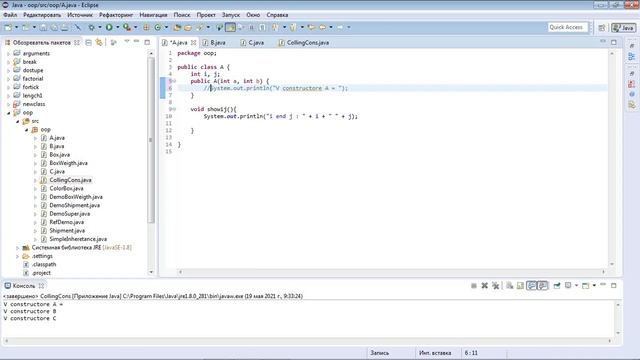Viewport: 640px width, 360px height.
Task: Click the Package Explorer vertical scrollbar
Action: pos(151,140)
